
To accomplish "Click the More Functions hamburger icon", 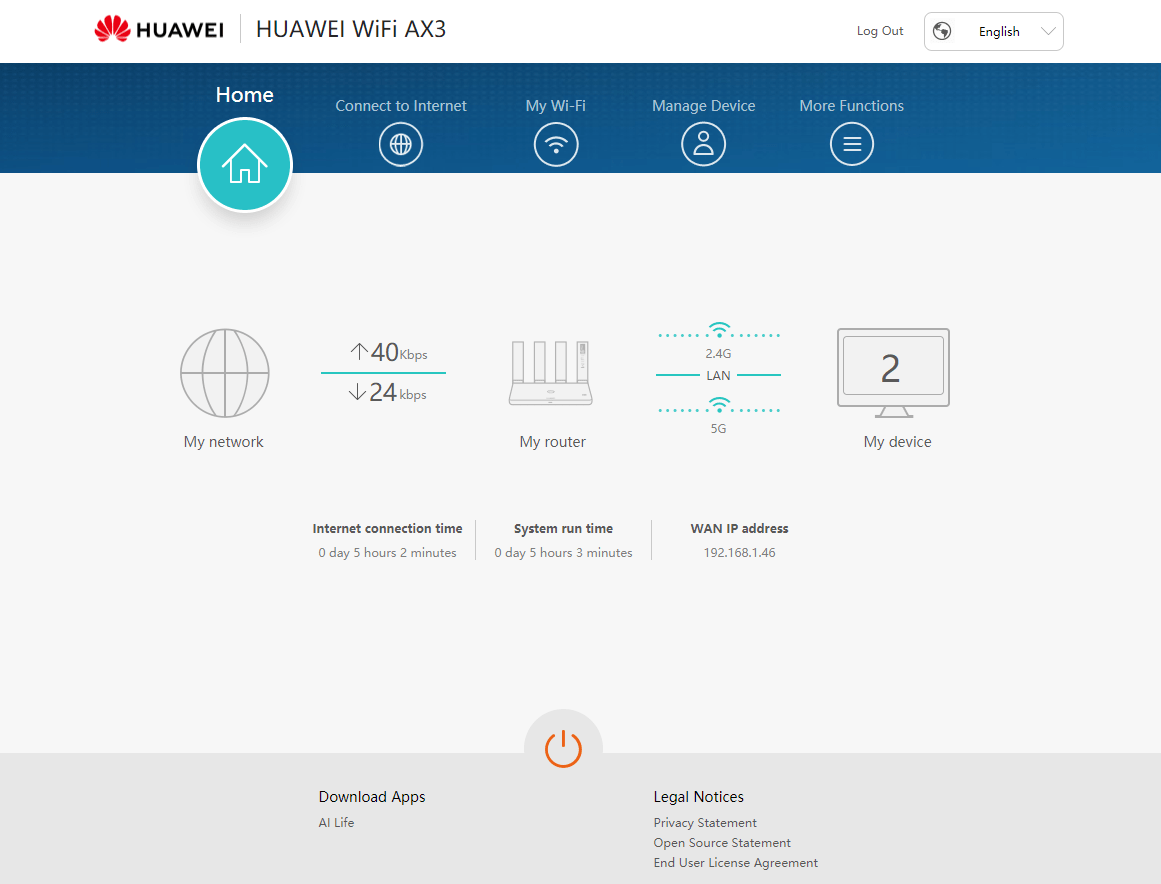I will click(x=852, y=145).
